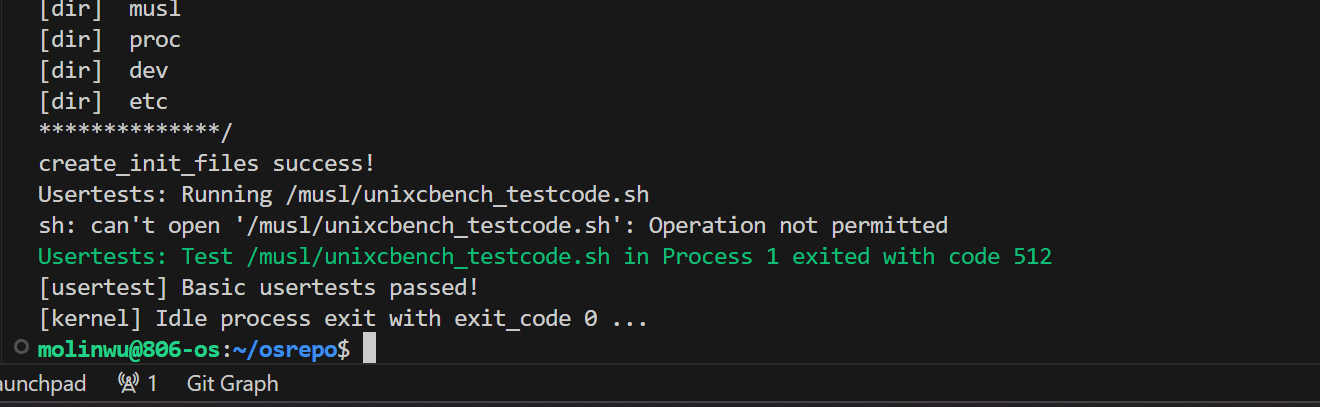Click the dev directory entry
Viewport: 1320px width, 407px height.
click(148, 71)
